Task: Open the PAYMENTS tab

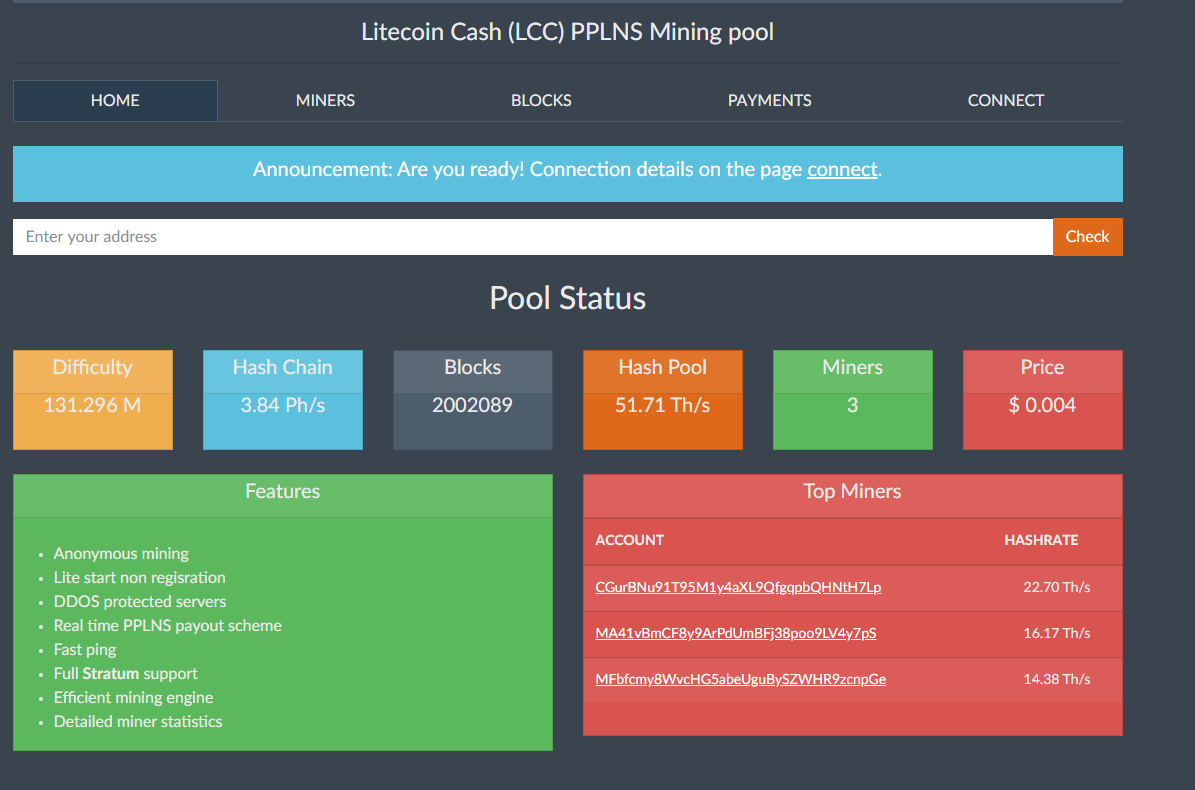Action: coord(769,100)
